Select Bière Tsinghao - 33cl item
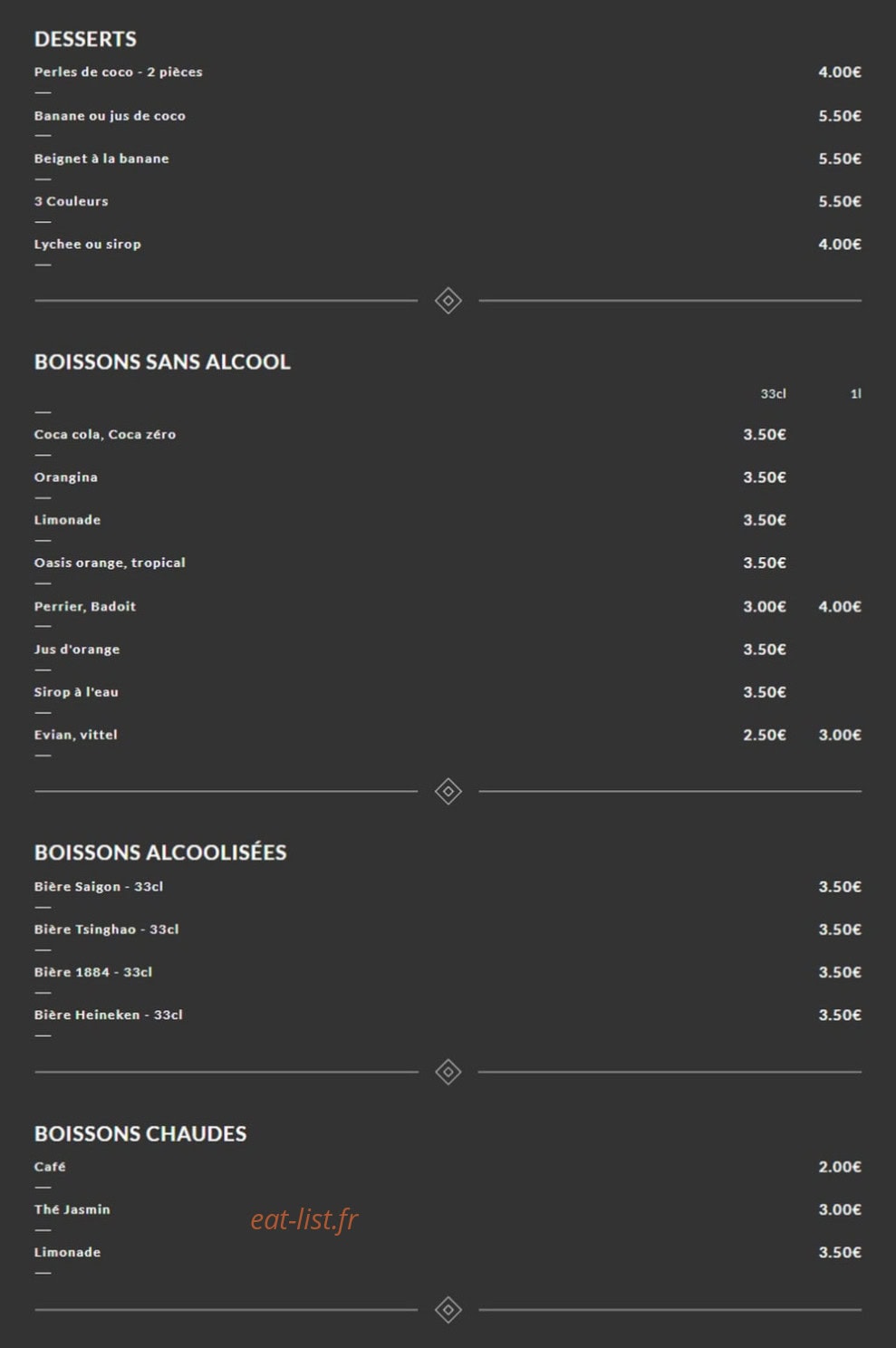Viewport: 896px width, 1348px height. 107,929
